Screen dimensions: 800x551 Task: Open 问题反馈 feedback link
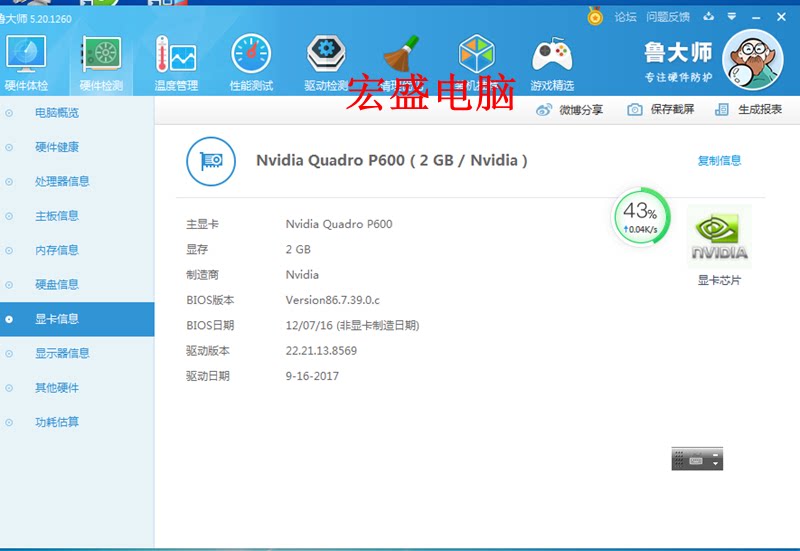click(668, 17)
